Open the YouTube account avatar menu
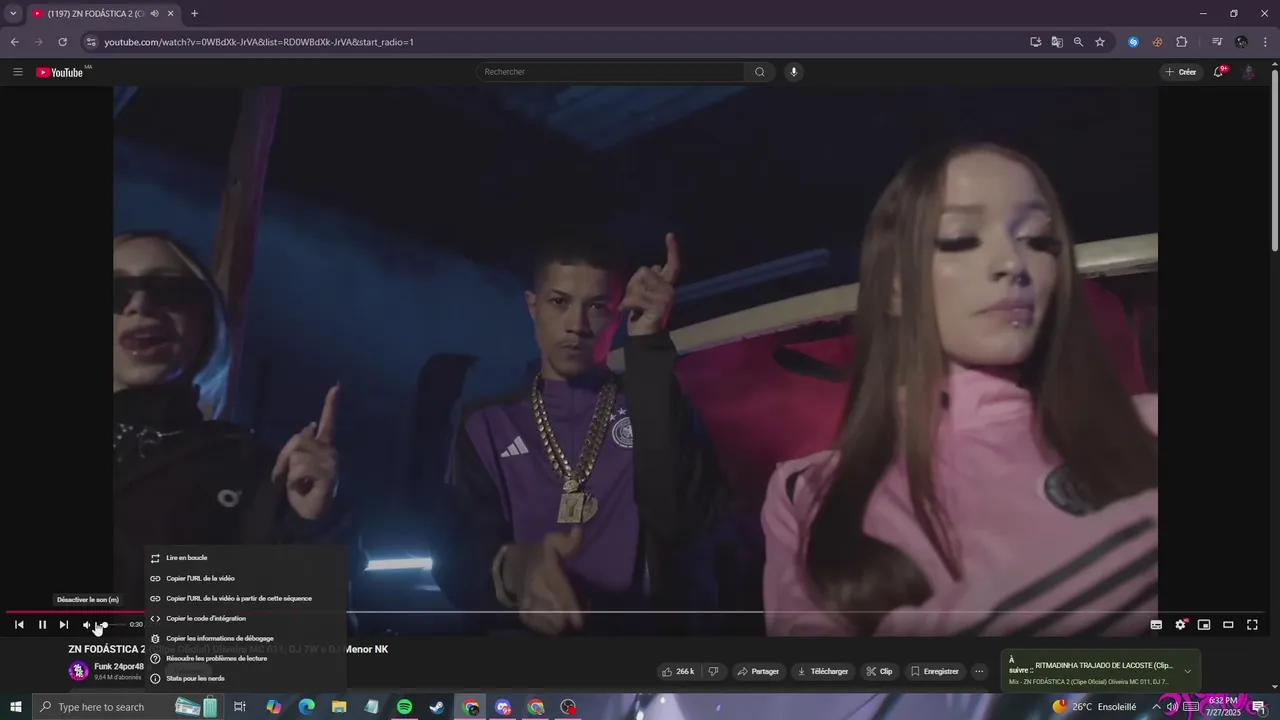Image resolution: width=1280 pixels, height=720 pixels. 1248,72
